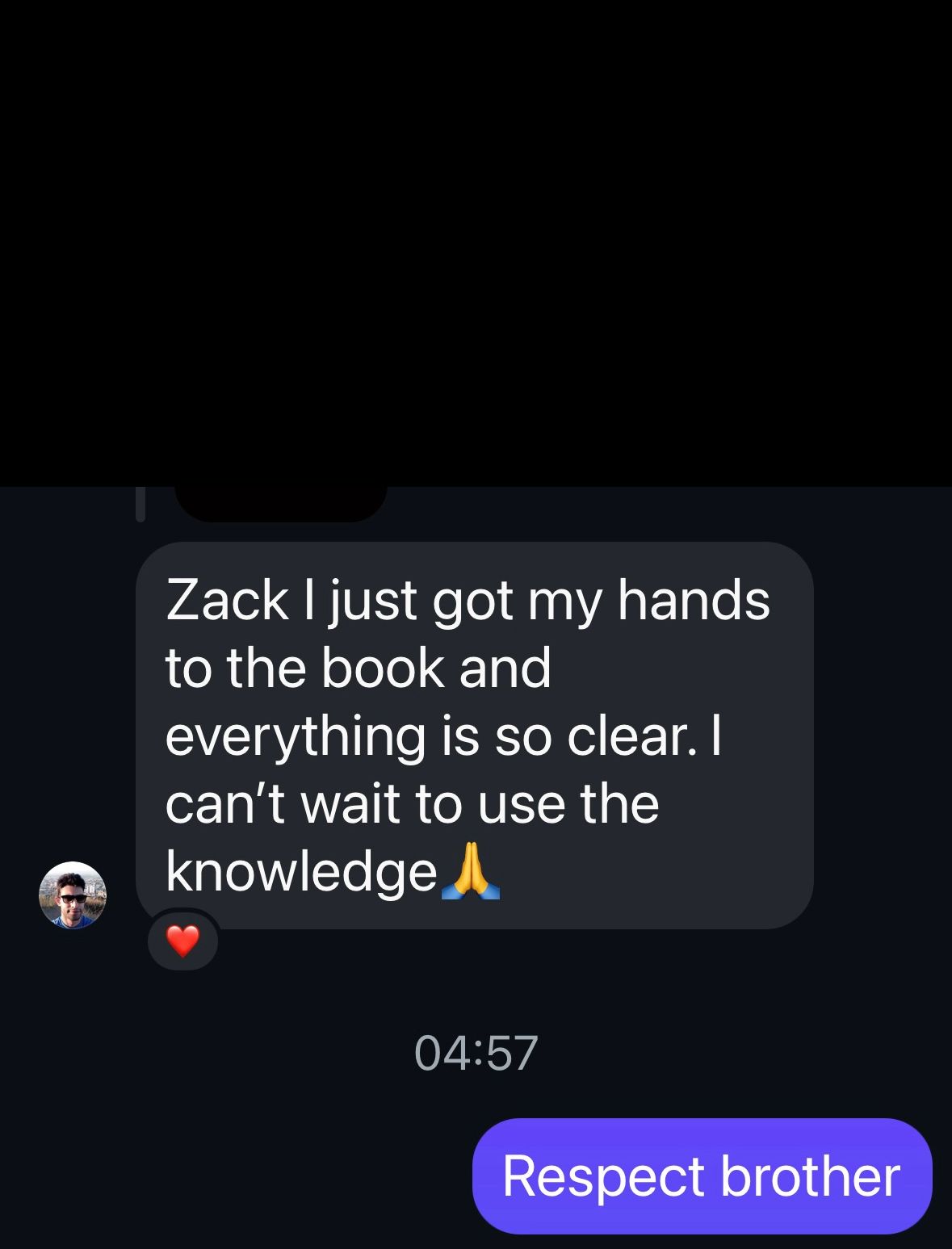Screen dimensions: 952x1249
Task: Select the gray received message bubble
Action: 475,736
